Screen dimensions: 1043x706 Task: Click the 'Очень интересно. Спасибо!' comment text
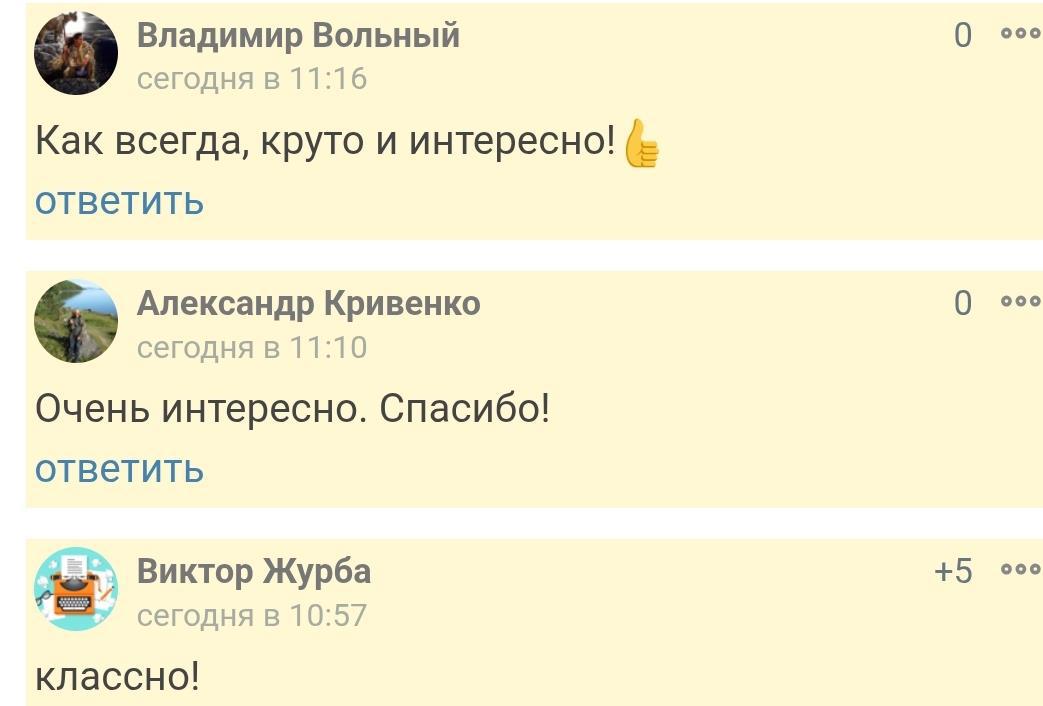[x=292, y=409]
